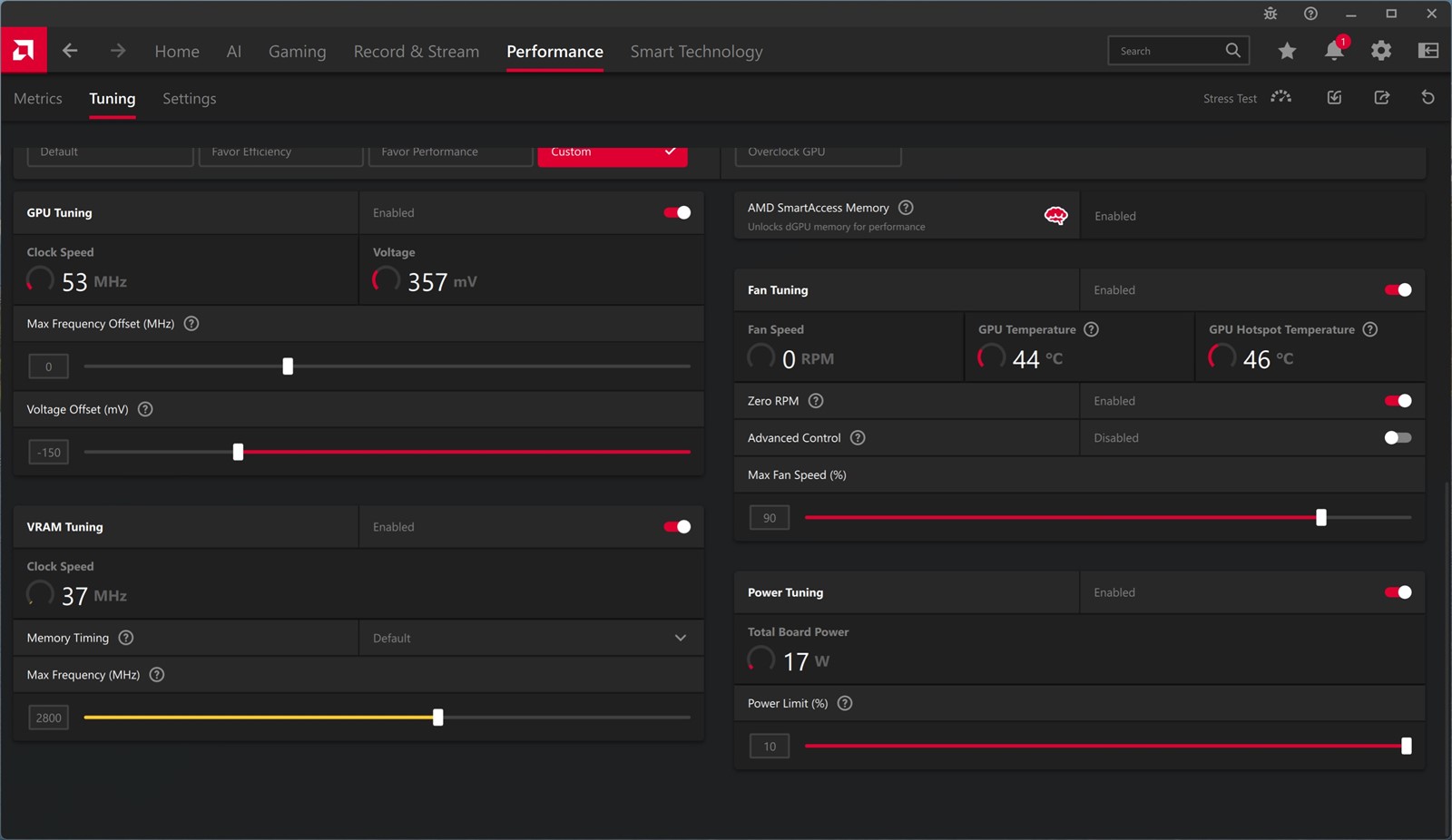Switch to the Metrics subtab
Image resolution: width=1452 pixels, height=840 pixels.
[x=38, y=98]
